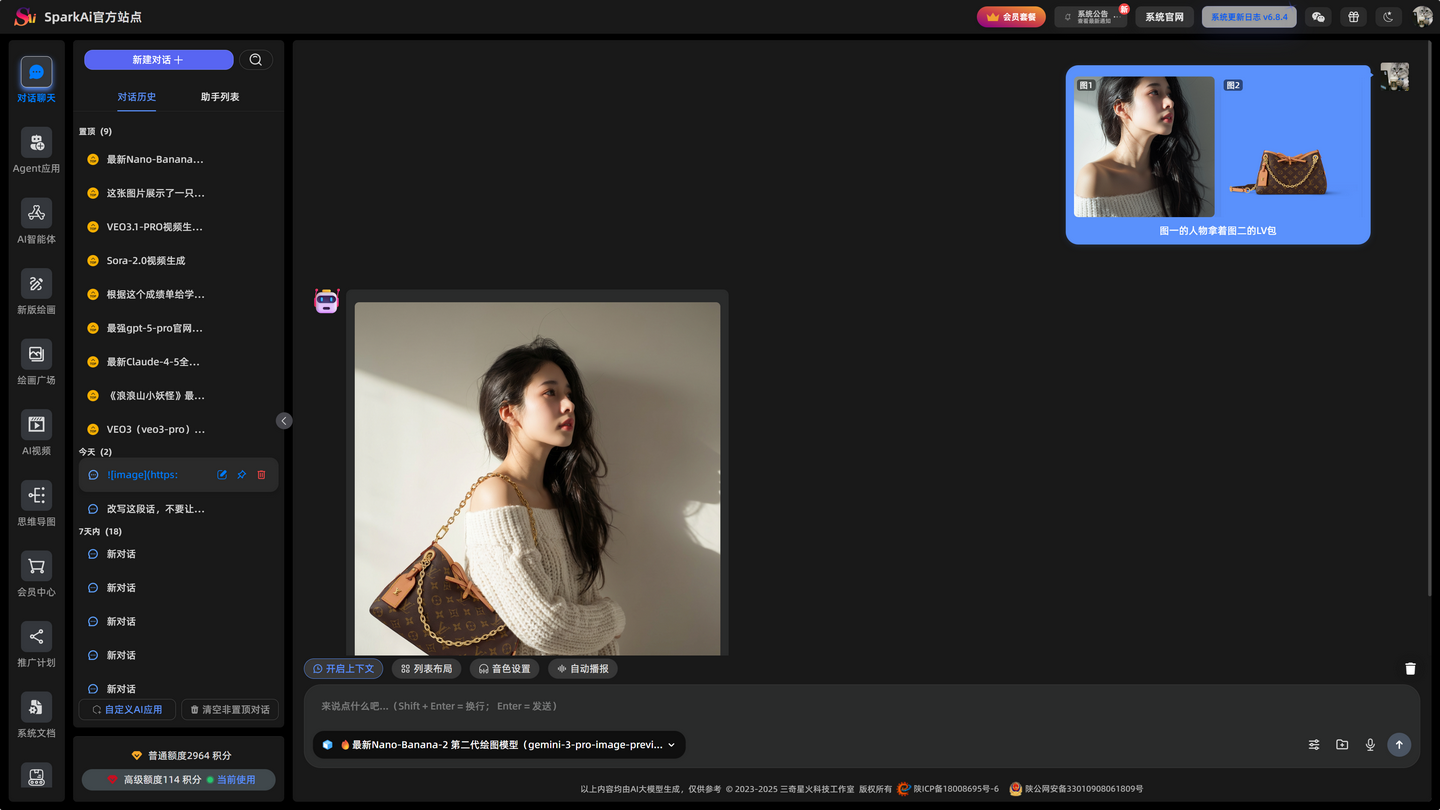Open 会员中心 shopping cart icon
The width and height of the screenshot is (1440, 810).
pyautogui.click(x=36, y=566)
